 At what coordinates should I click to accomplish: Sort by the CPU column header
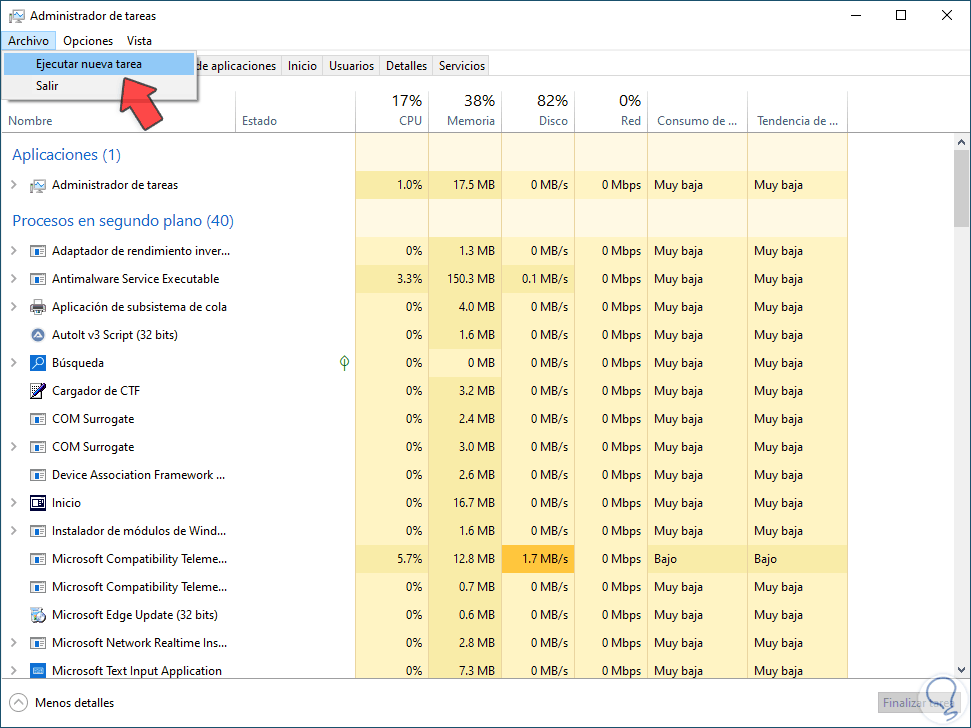[x=392, y=111]
